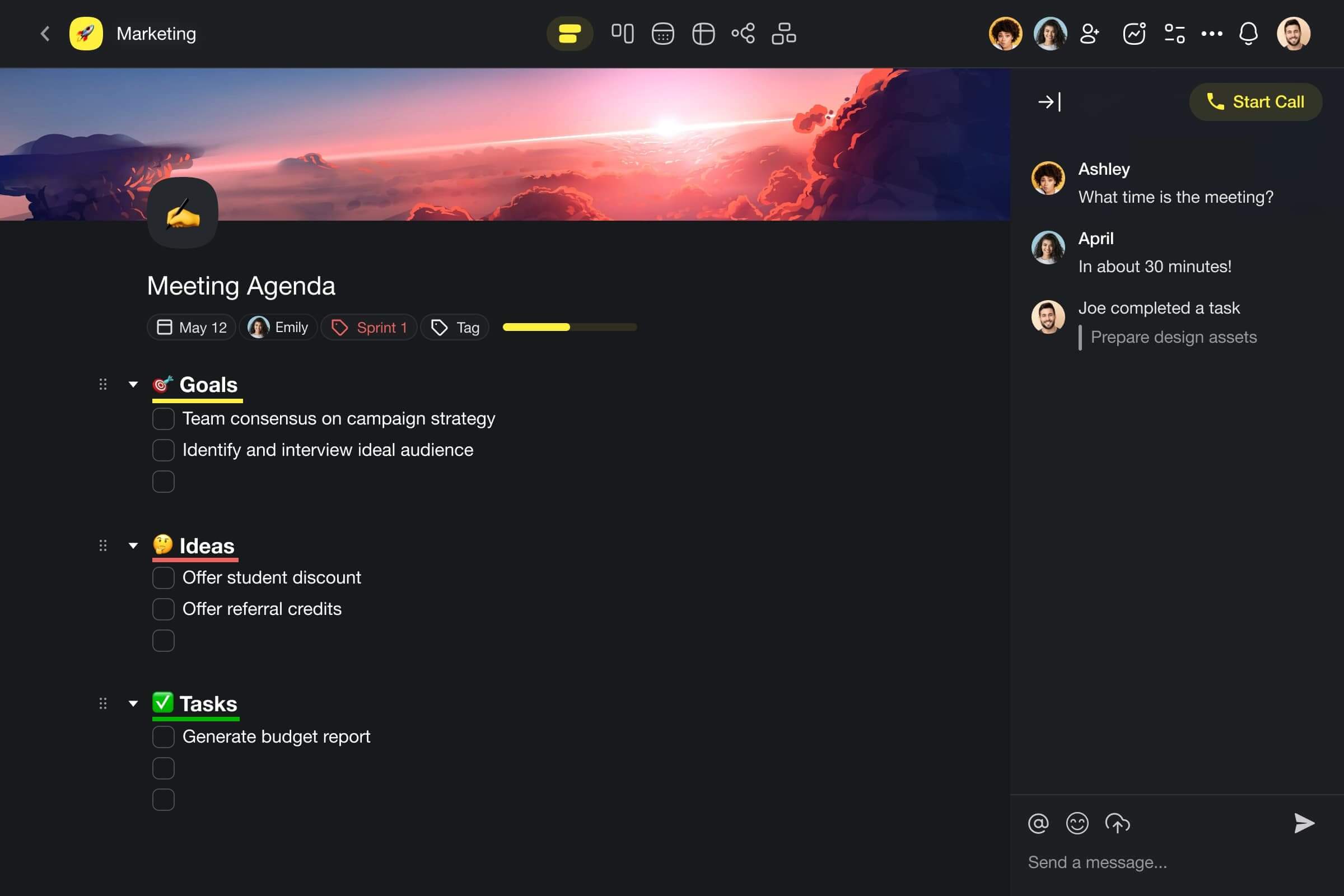Open the org chart view icon

783,33
